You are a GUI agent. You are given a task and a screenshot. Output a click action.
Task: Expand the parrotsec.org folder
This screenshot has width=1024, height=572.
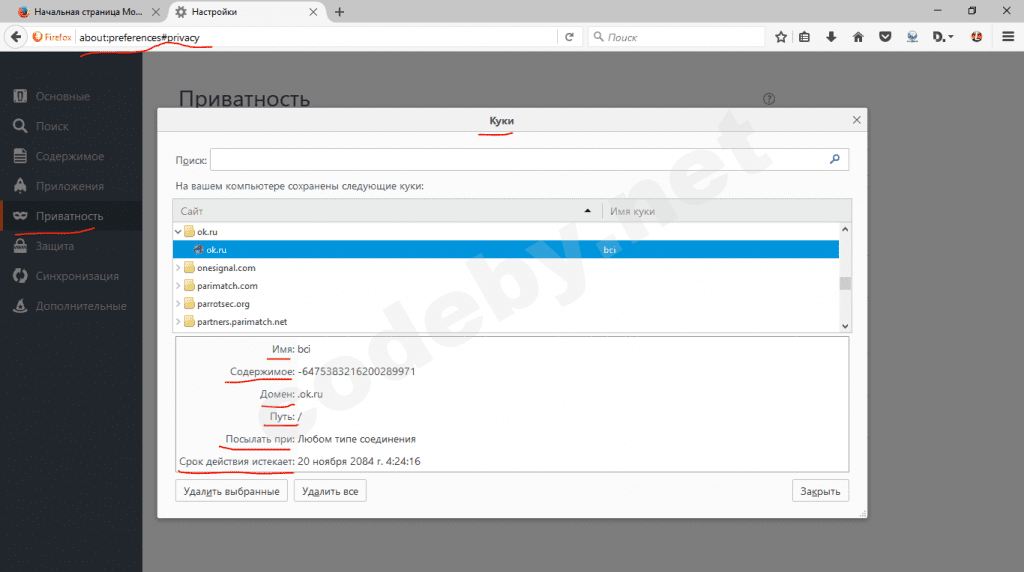pyautogui.click(x=178, y=304)
